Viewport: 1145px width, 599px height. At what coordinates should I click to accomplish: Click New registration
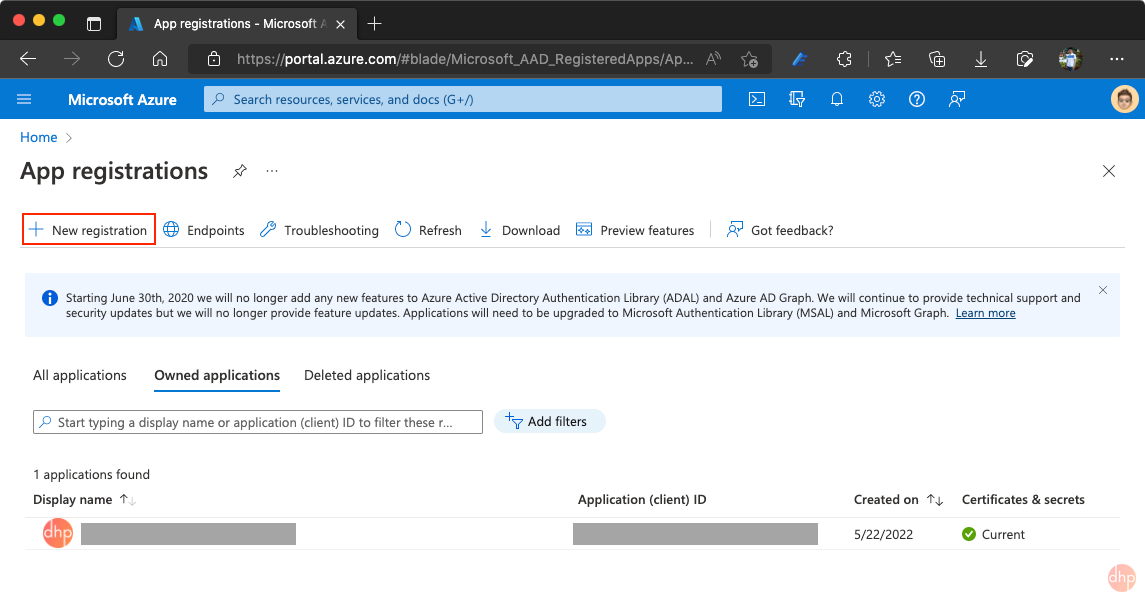pos(88,230)
